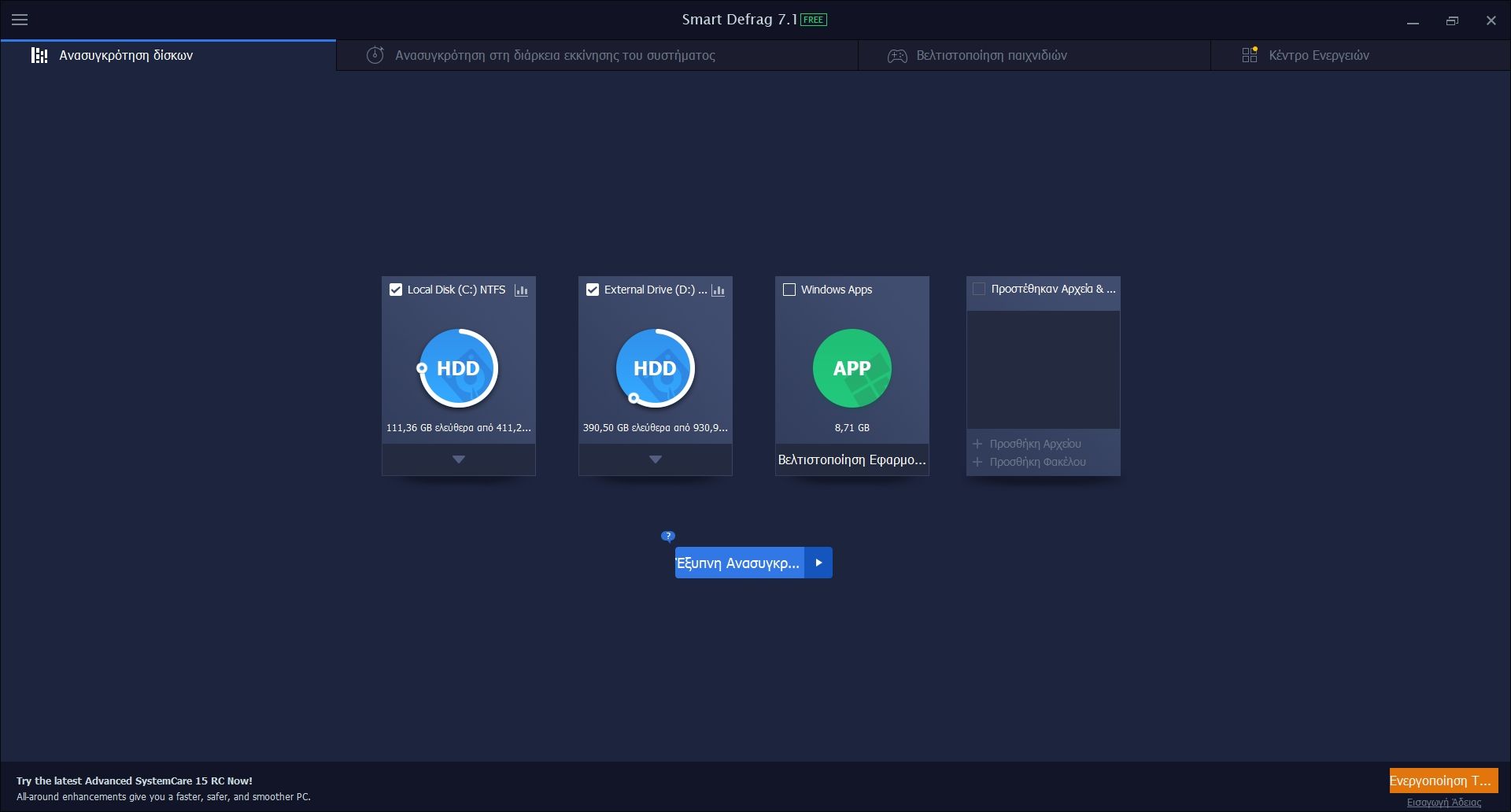Open the hamburger main menu
1511x812 pixels.
[x=20, y=20]
